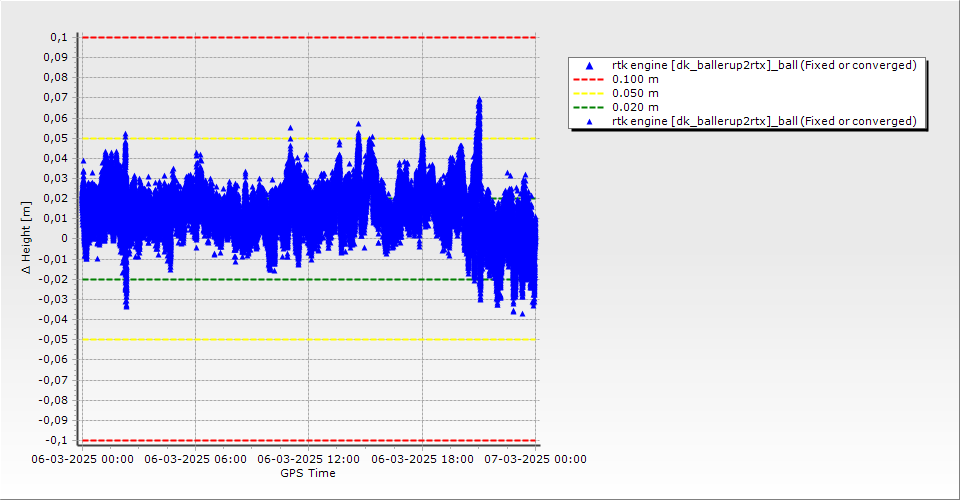The image size is (960, 500).
Task: Click the 06-03-2025 12:00 time label
Action: 309,459
